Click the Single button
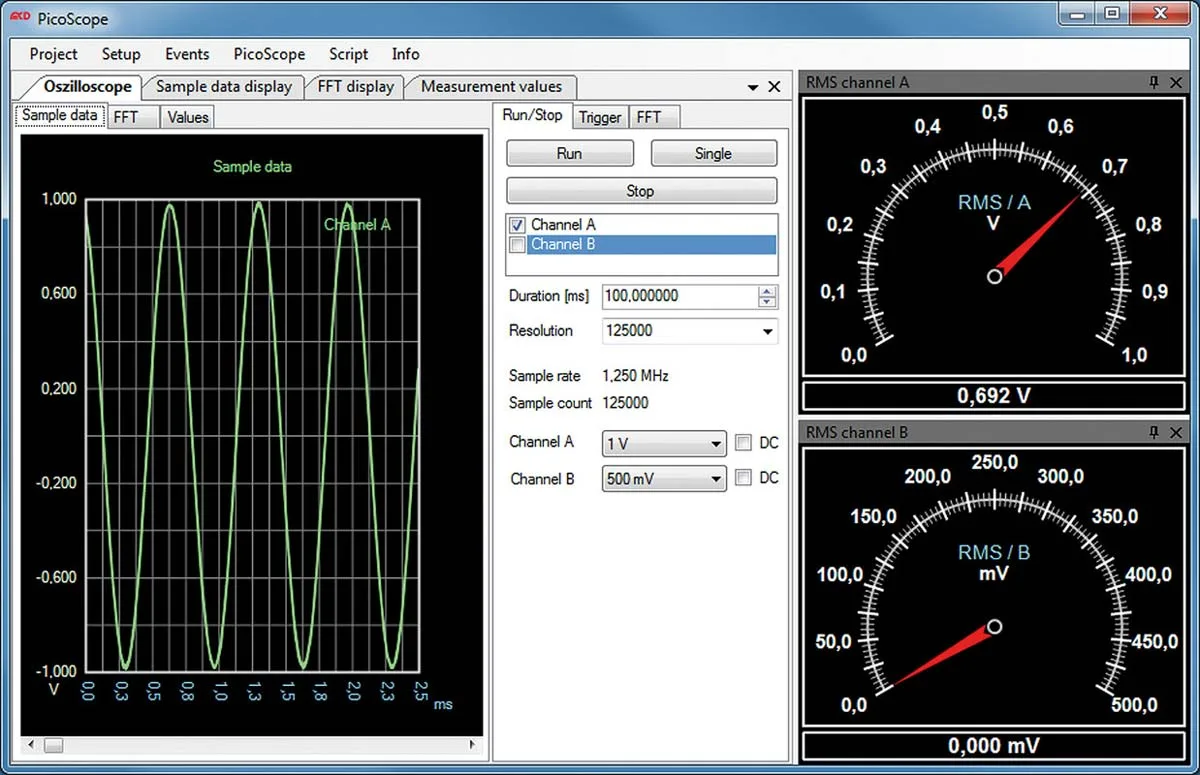 (x=713, y=153)
